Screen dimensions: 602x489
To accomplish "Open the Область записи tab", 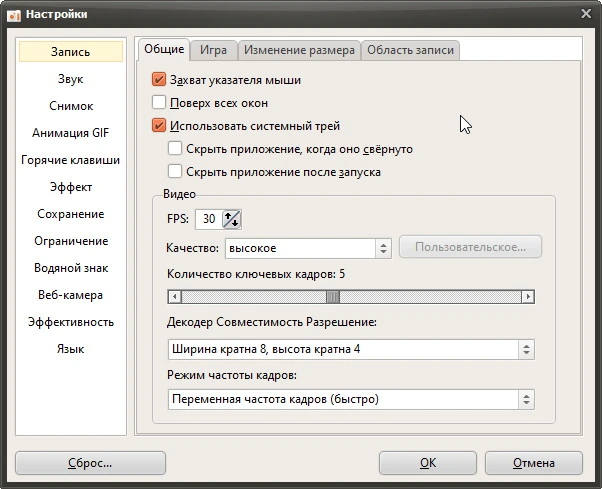I will tap(410, 50).
